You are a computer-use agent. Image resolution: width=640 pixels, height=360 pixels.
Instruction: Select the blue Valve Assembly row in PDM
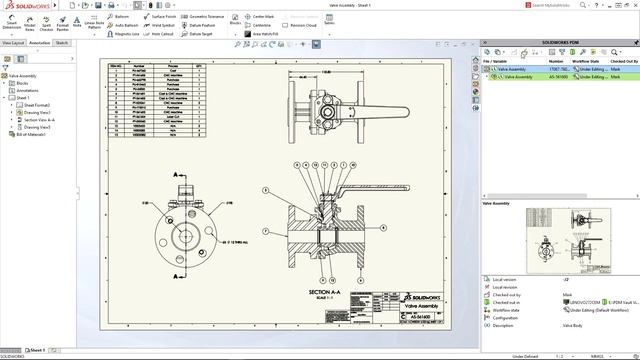pyautogui.click(x=561, y=69)
